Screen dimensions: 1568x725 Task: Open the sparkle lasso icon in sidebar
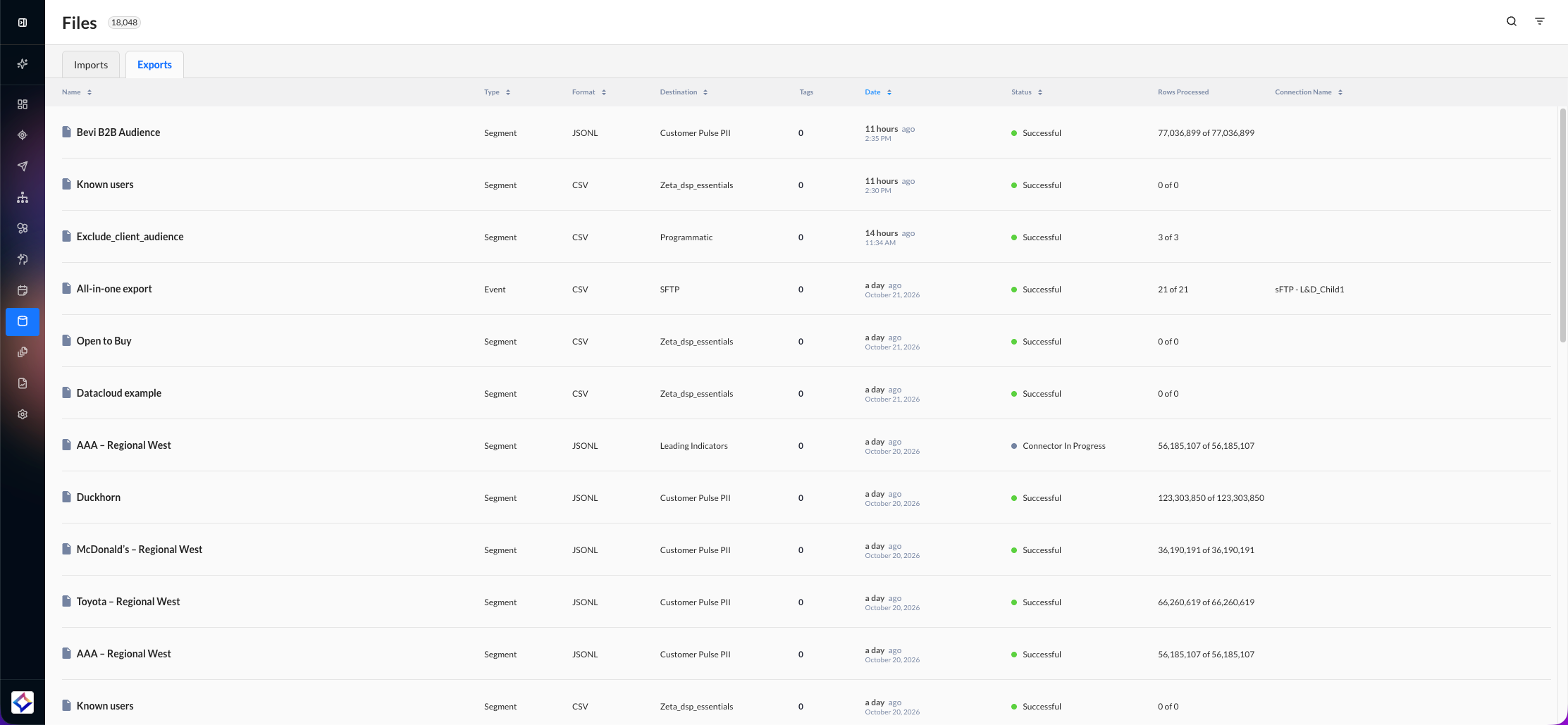[23, 259]
